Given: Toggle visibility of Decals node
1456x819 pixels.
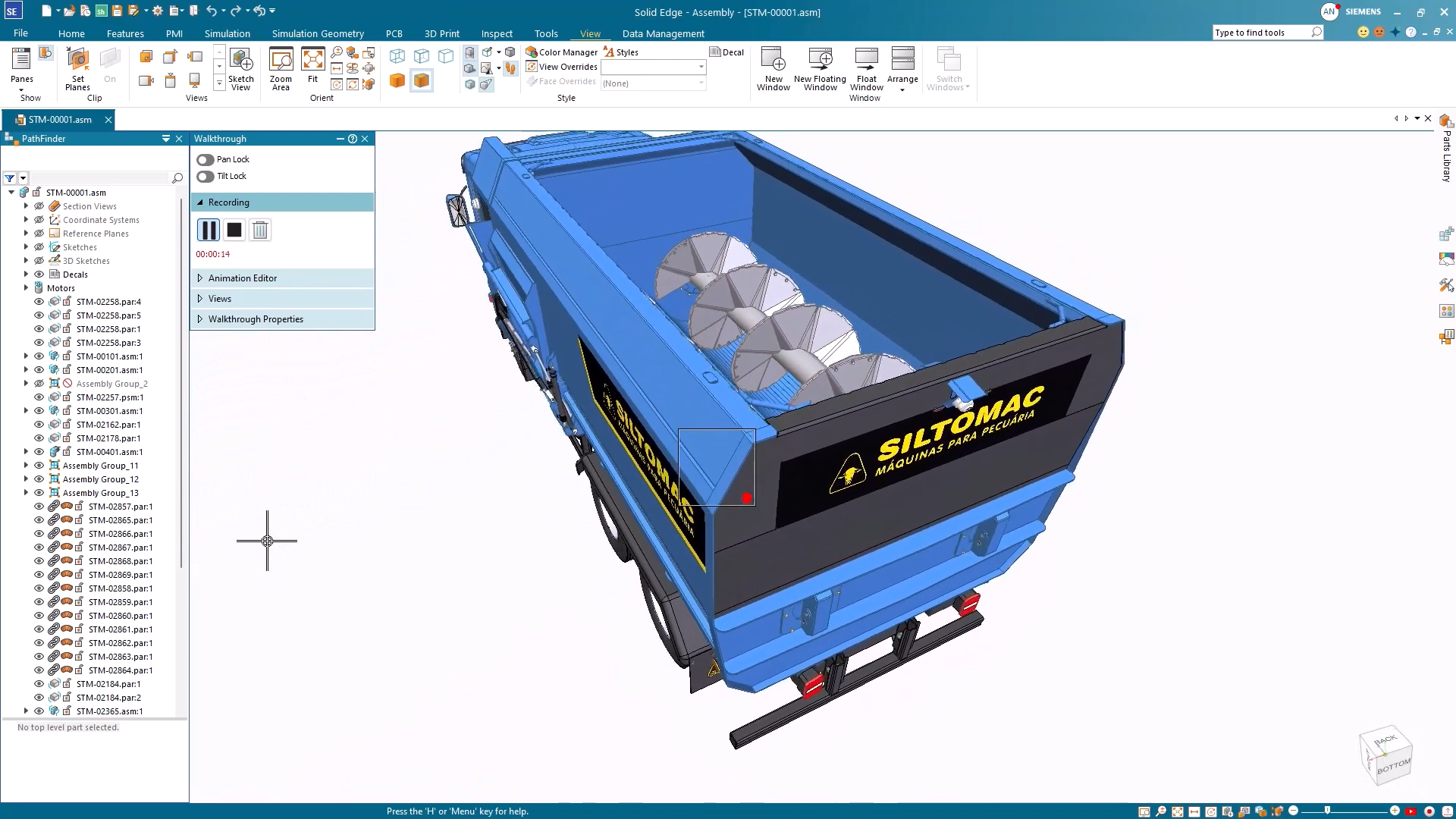Looking at the screenshot, I should [39, 275].
